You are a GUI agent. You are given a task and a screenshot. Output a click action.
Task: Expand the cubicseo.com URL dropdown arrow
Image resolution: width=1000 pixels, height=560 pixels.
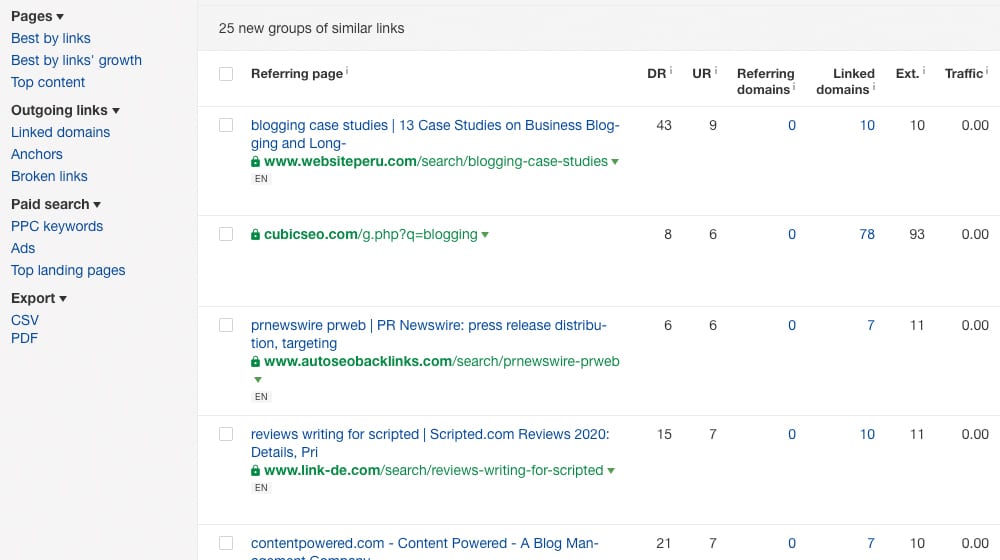point(485,235)
